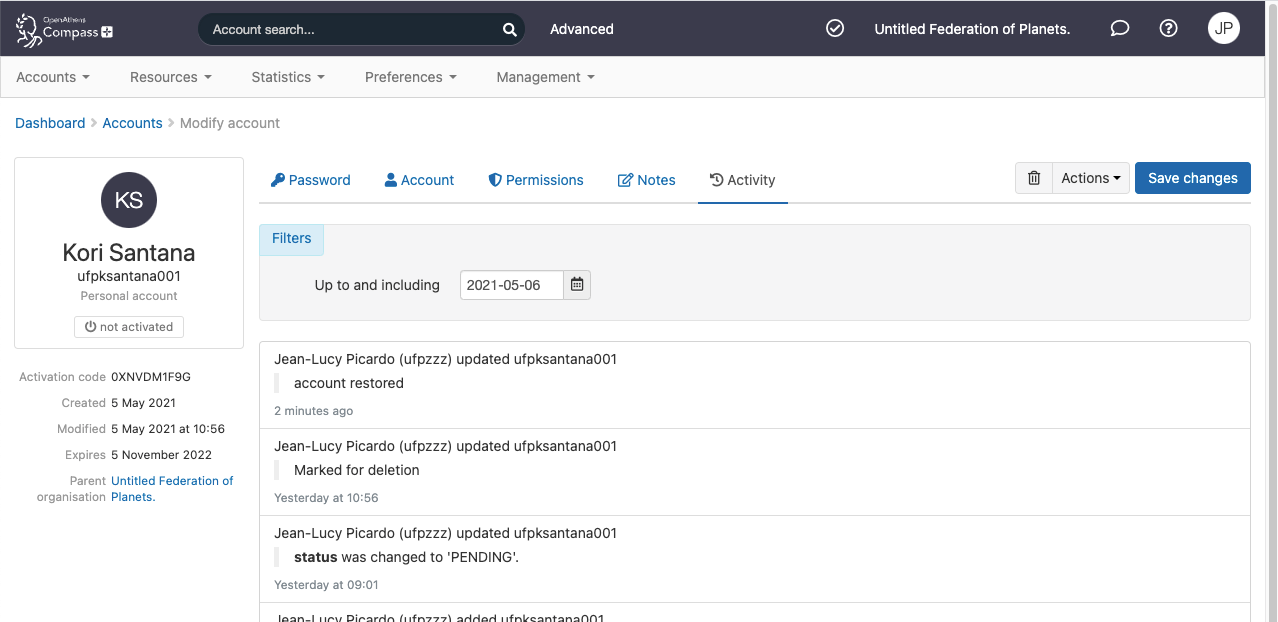Image resolution: width=1278 pixels, height=622 pixels.
Task: Click the shield icon on the Permissions tab
Action: 494,179
